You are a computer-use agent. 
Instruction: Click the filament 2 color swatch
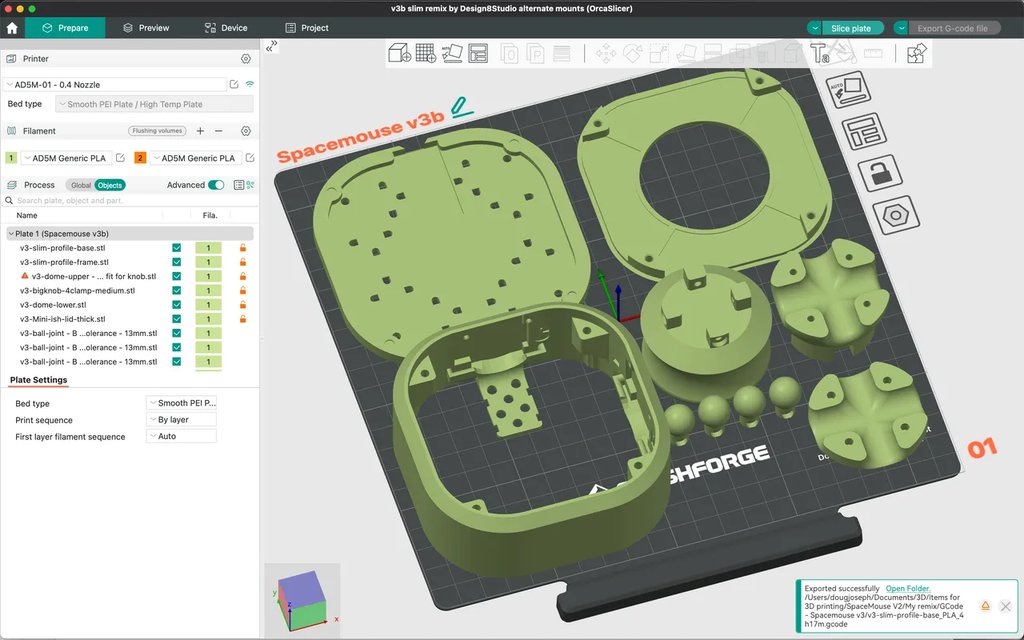pyautogui.click(x=139, y=157)
